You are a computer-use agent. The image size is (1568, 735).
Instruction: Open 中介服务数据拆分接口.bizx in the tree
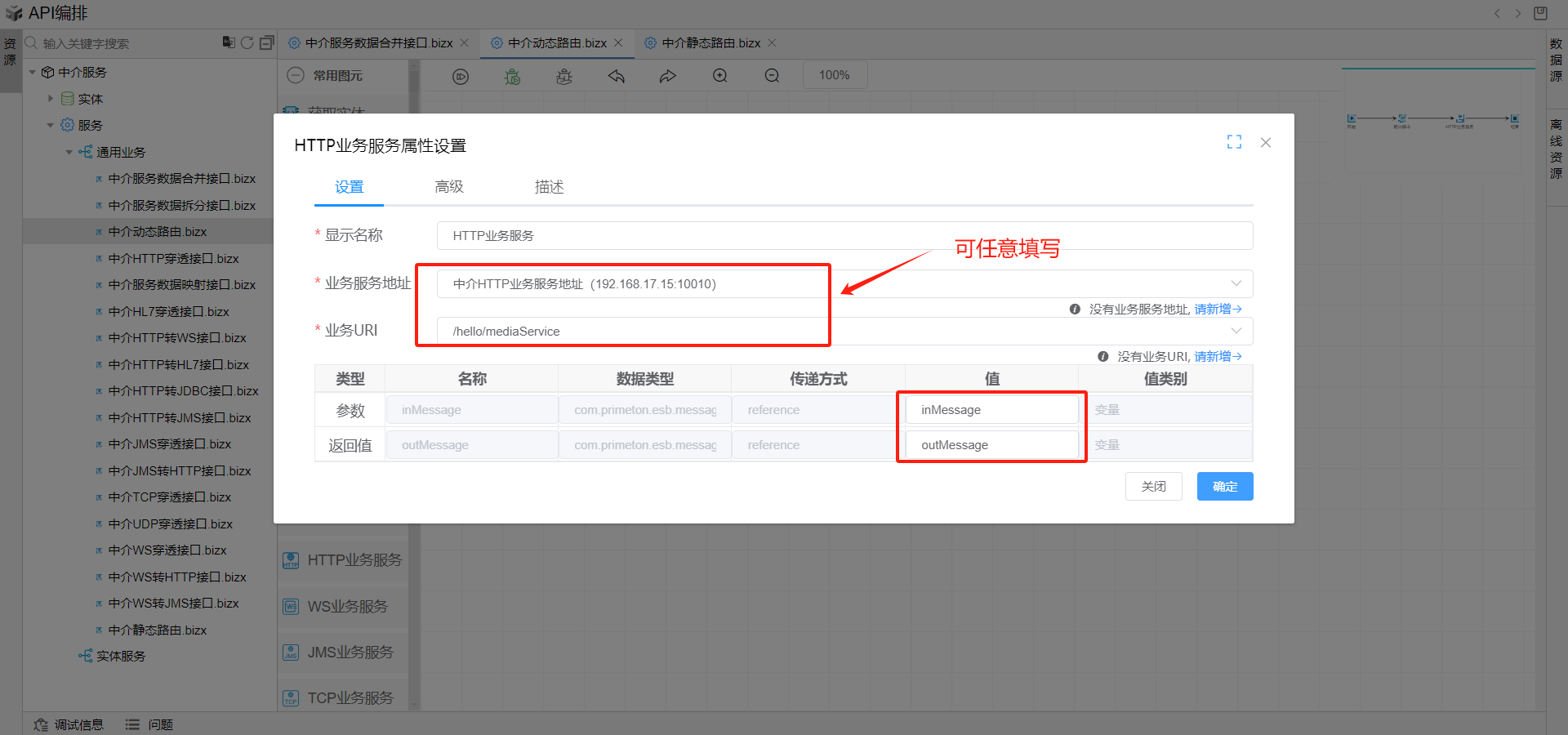pyautogui.click(x=181, y=206)
